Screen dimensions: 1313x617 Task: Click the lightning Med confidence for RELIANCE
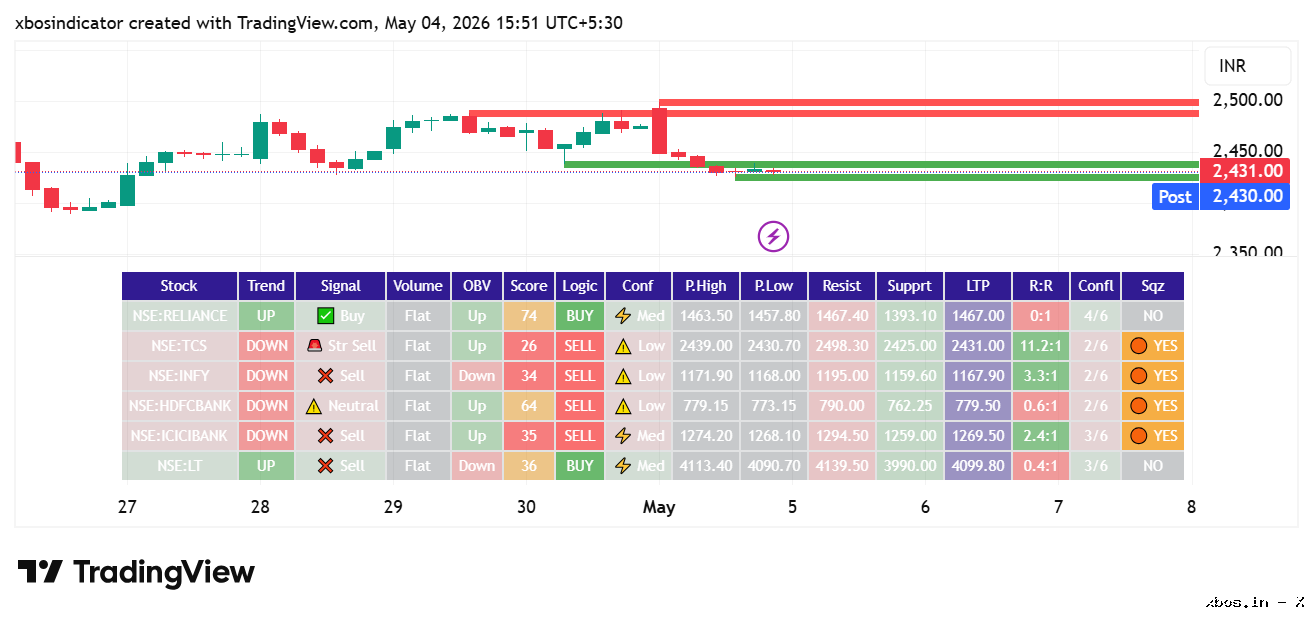click(x=638, y=316)
